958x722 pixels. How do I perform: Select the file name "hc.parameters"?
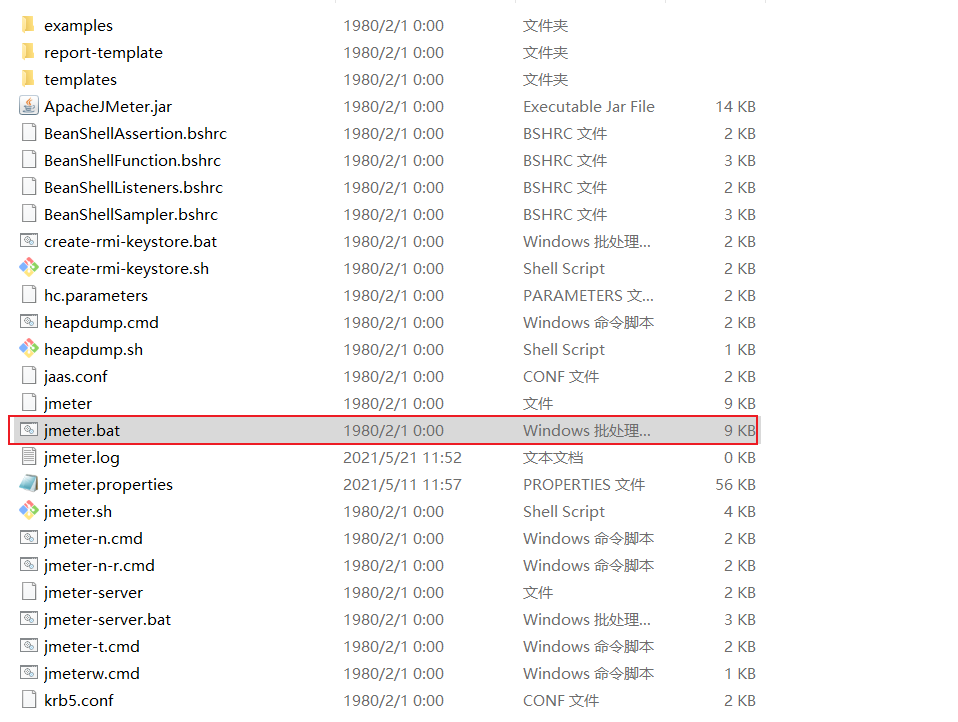point(96,295)
